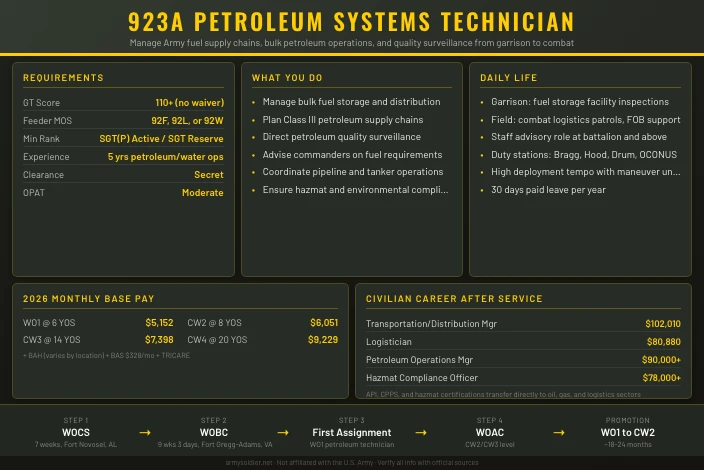The image size is (704, 470).
Task: Select '9 wks 3 days, Fort Gregg-Adams, VA' caption
Action: pyautogui.click(x=215, y=444)
